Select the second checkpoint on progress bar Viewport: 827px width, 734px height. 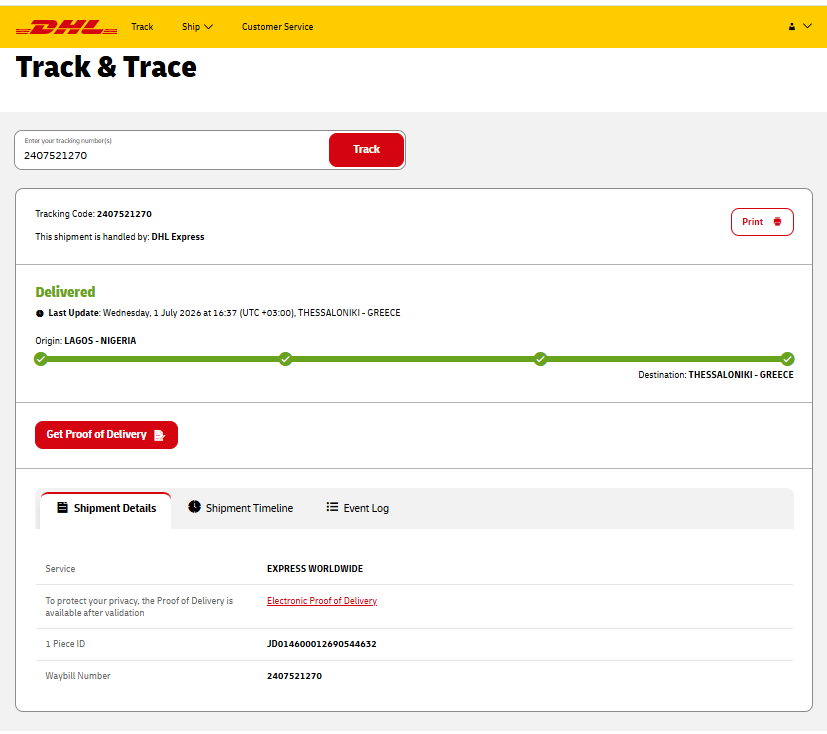click(x=285, y=359)
